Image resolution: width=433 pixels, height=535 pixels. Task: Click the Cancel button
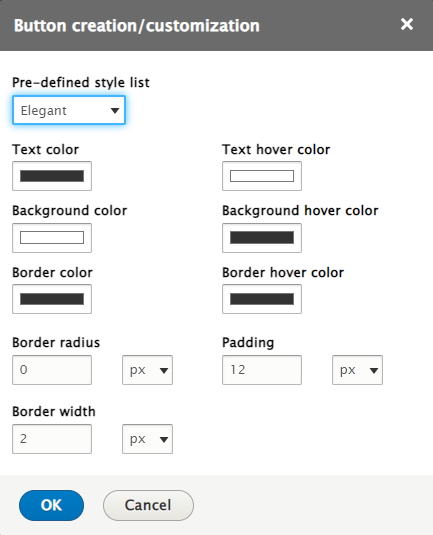[148, 505]
